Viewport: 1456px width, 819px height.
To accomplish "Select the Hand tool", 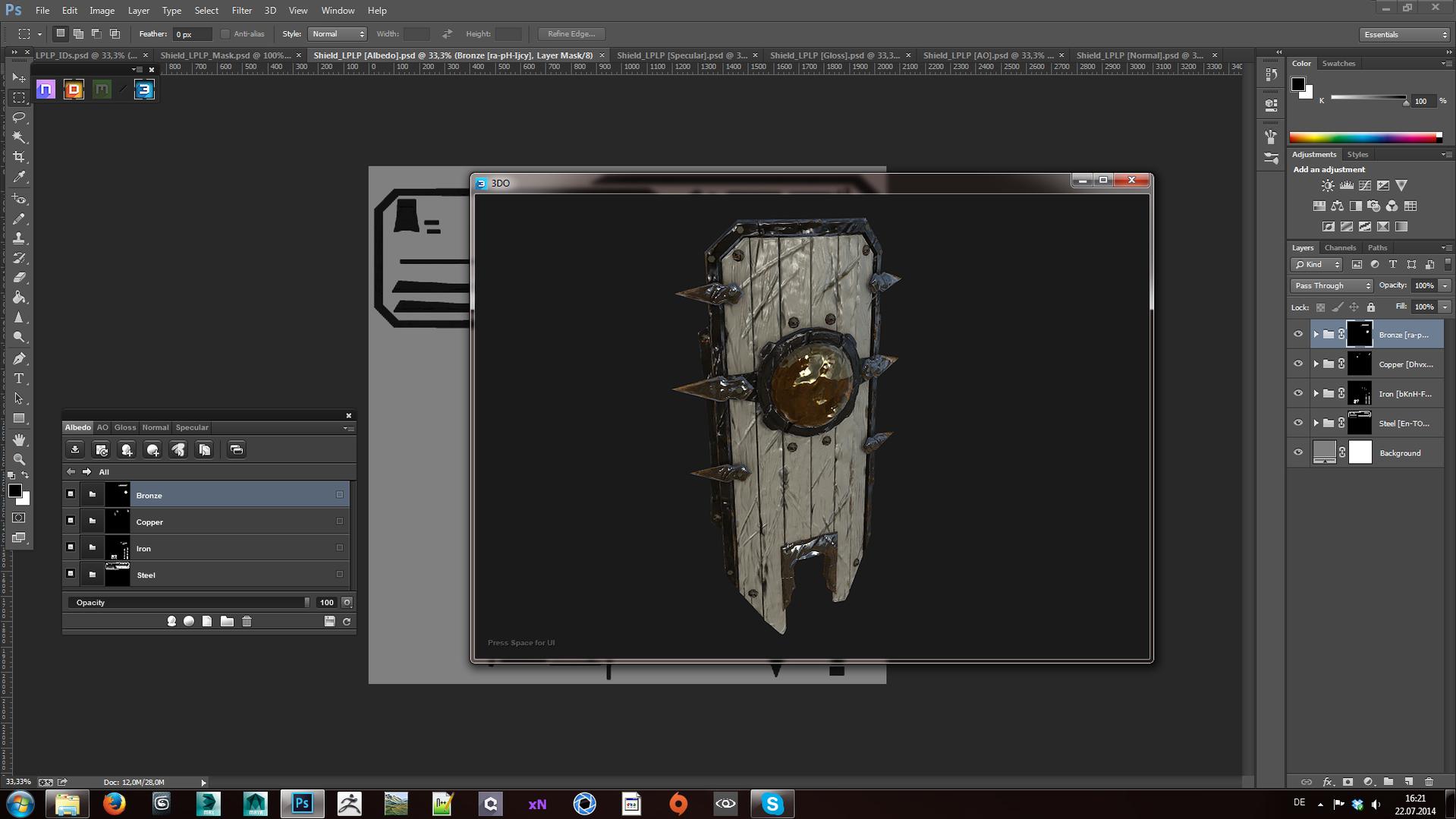I will point(20,439).
